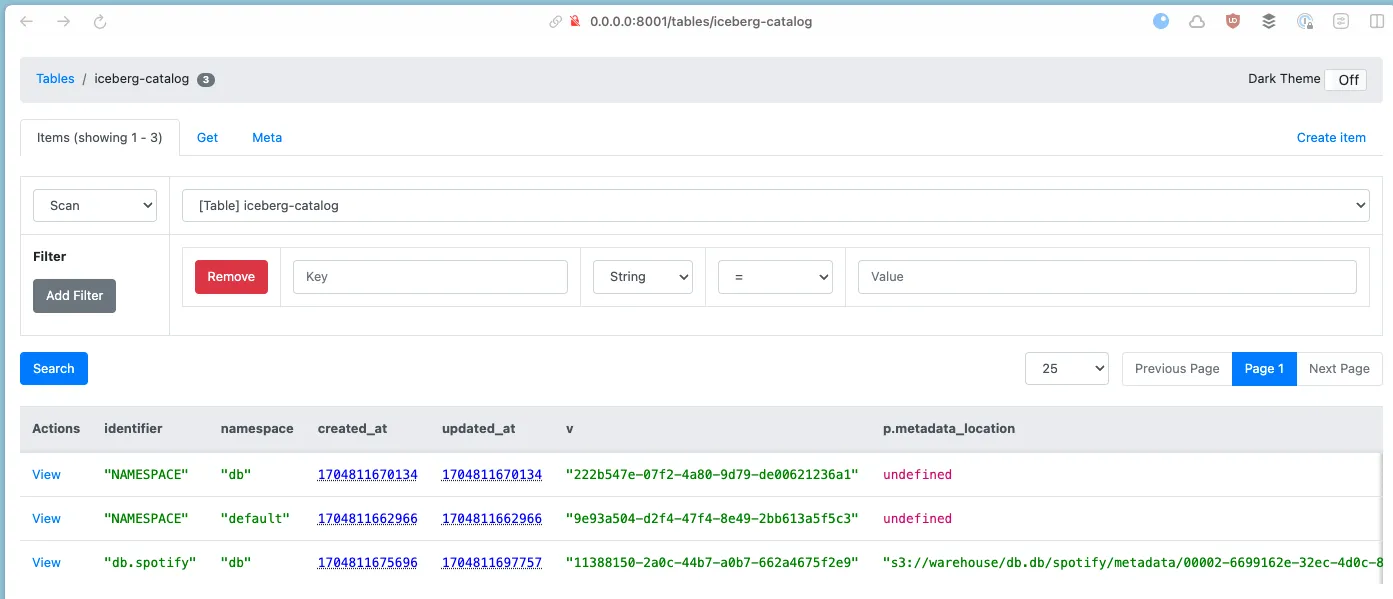
Task: Click the red insecure-connection lock icon
Action: pyautogui.click(x=575, y=21)
